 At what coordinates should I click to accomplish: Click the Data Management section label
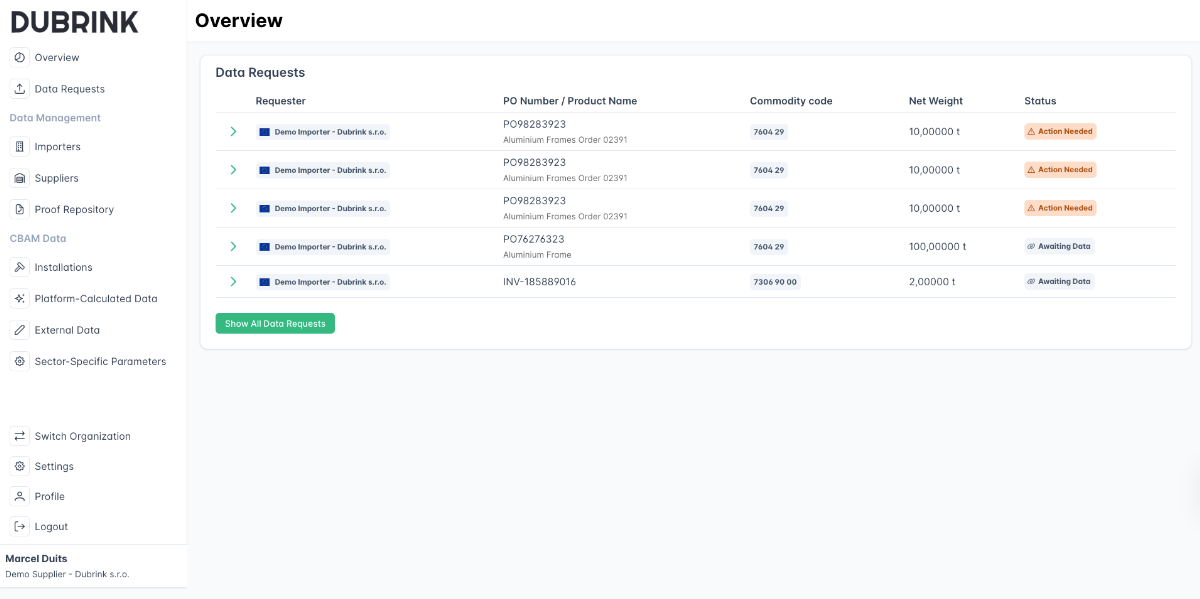click(x=55, y=118)
